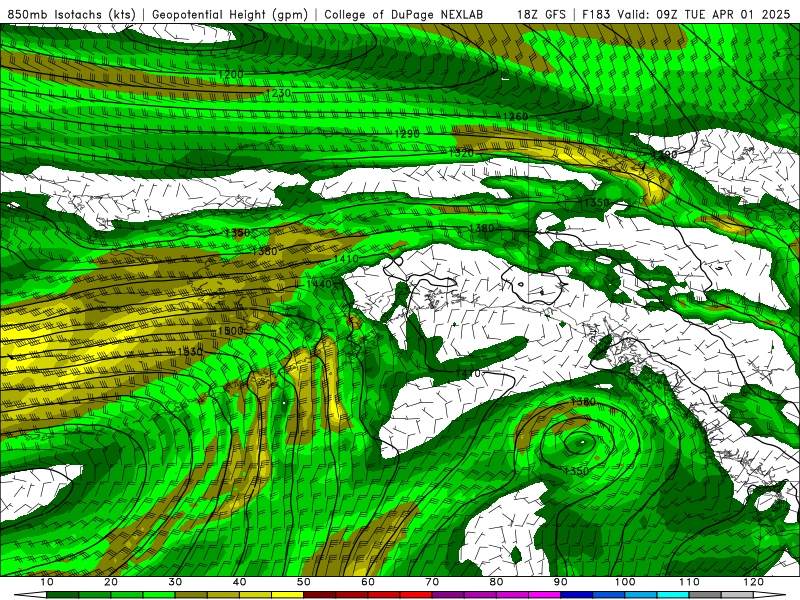
Task: Click the 1200 height contour label
Action: coord(231,74)
